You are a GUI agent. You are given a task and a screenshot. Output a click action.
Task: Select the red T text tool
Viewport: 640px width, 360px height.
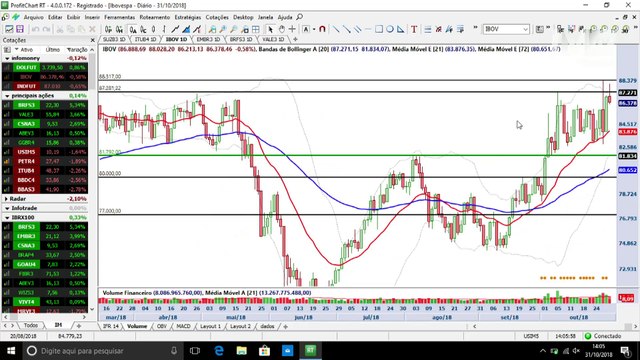pyautogui.click(x=414, y=29)
